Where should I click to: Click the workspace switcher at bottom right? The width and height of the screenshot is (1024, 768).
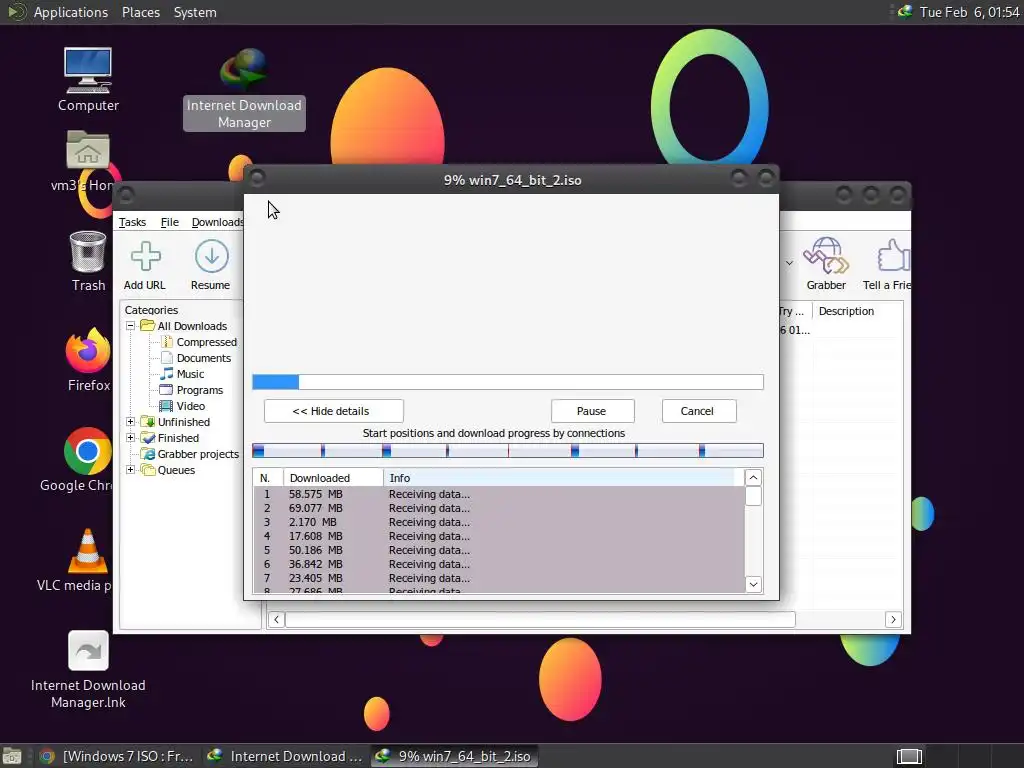coord(909,756)
